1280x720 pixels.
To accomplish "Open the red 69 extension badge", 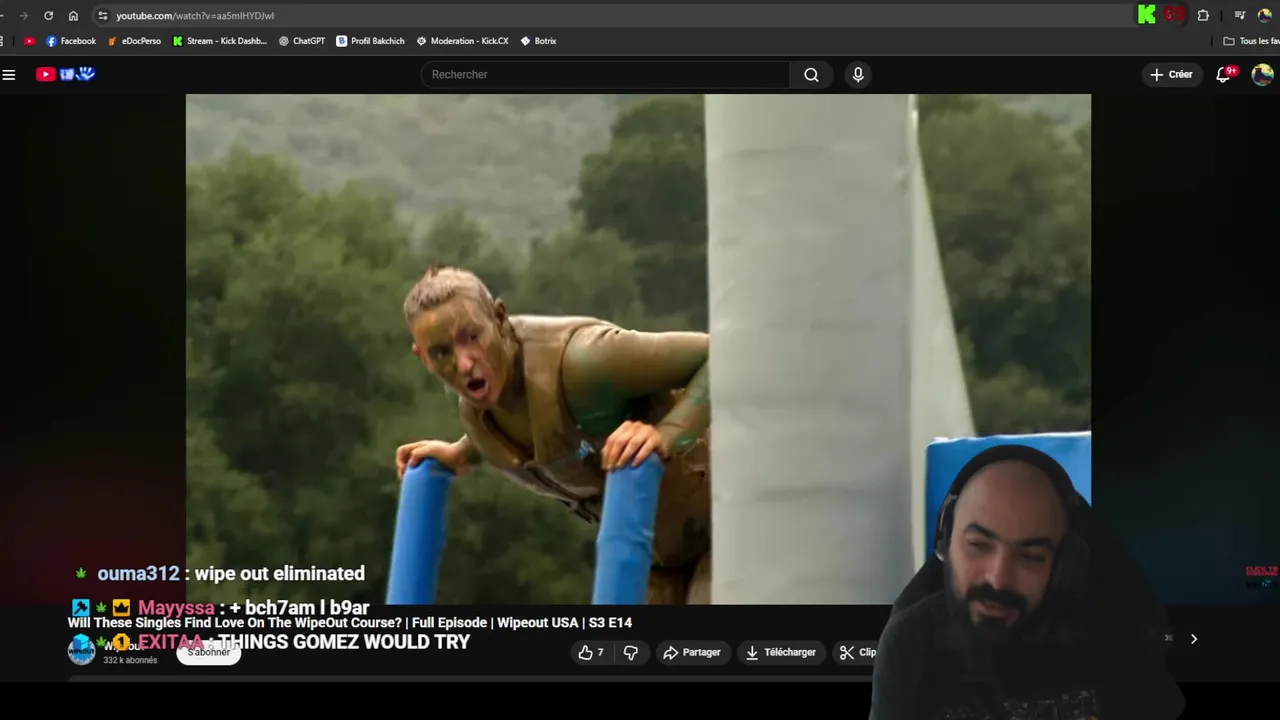I will (x=1174, y=14).
